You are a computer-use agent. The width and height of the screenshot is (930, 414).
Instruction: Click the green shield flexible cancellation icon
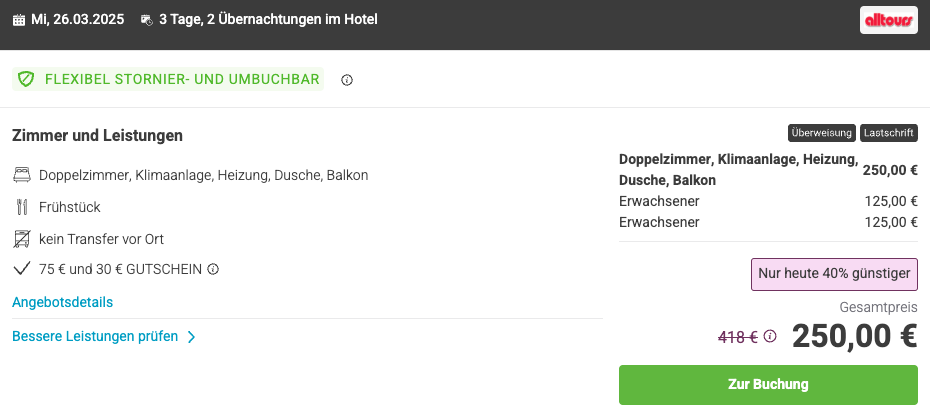(26, 79)
